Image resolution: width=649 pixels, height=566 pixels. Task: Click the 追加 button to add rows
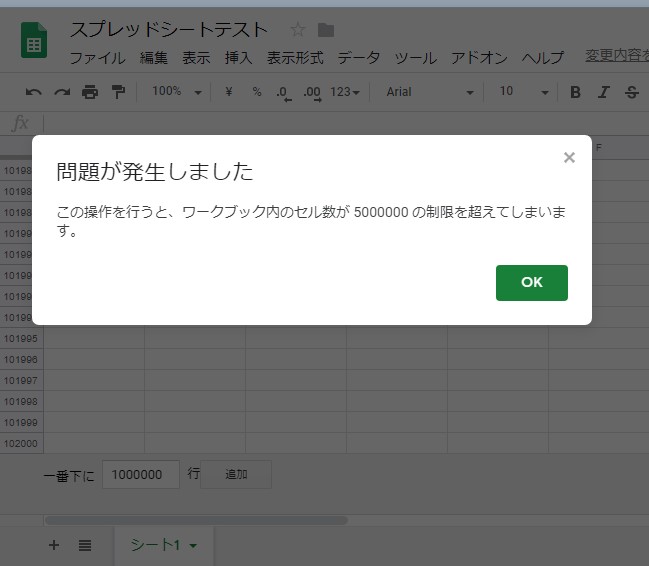236,474
